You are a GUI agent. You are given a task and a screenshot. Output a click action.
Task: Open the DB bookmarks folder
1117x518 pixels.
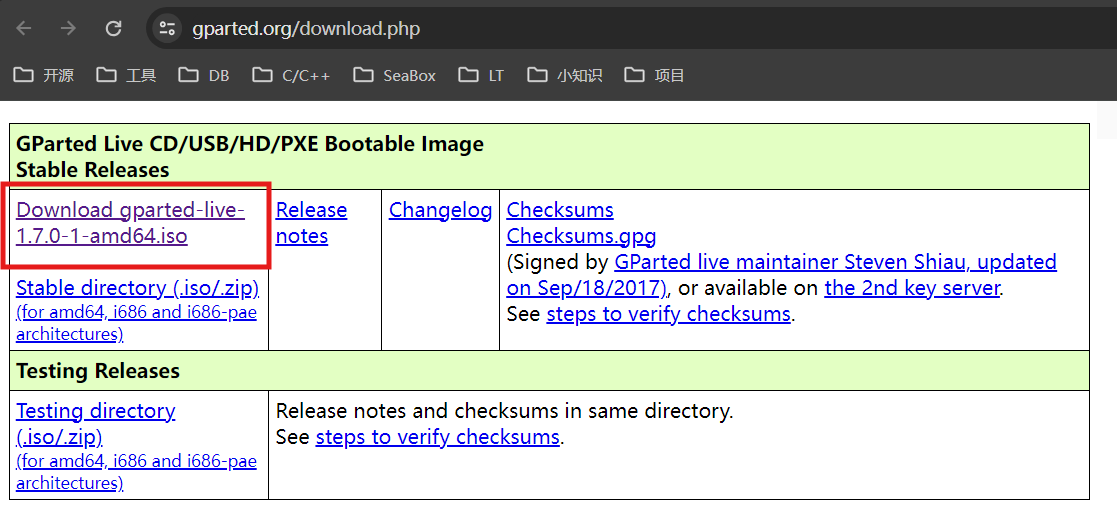204,75
